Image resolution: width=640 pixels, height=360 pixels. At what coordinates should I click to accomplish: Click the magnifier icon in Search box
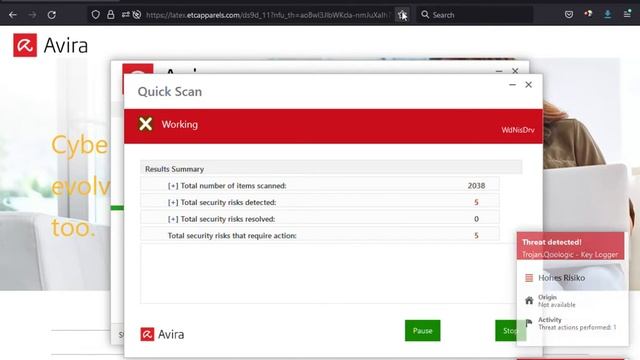(425, 15)
